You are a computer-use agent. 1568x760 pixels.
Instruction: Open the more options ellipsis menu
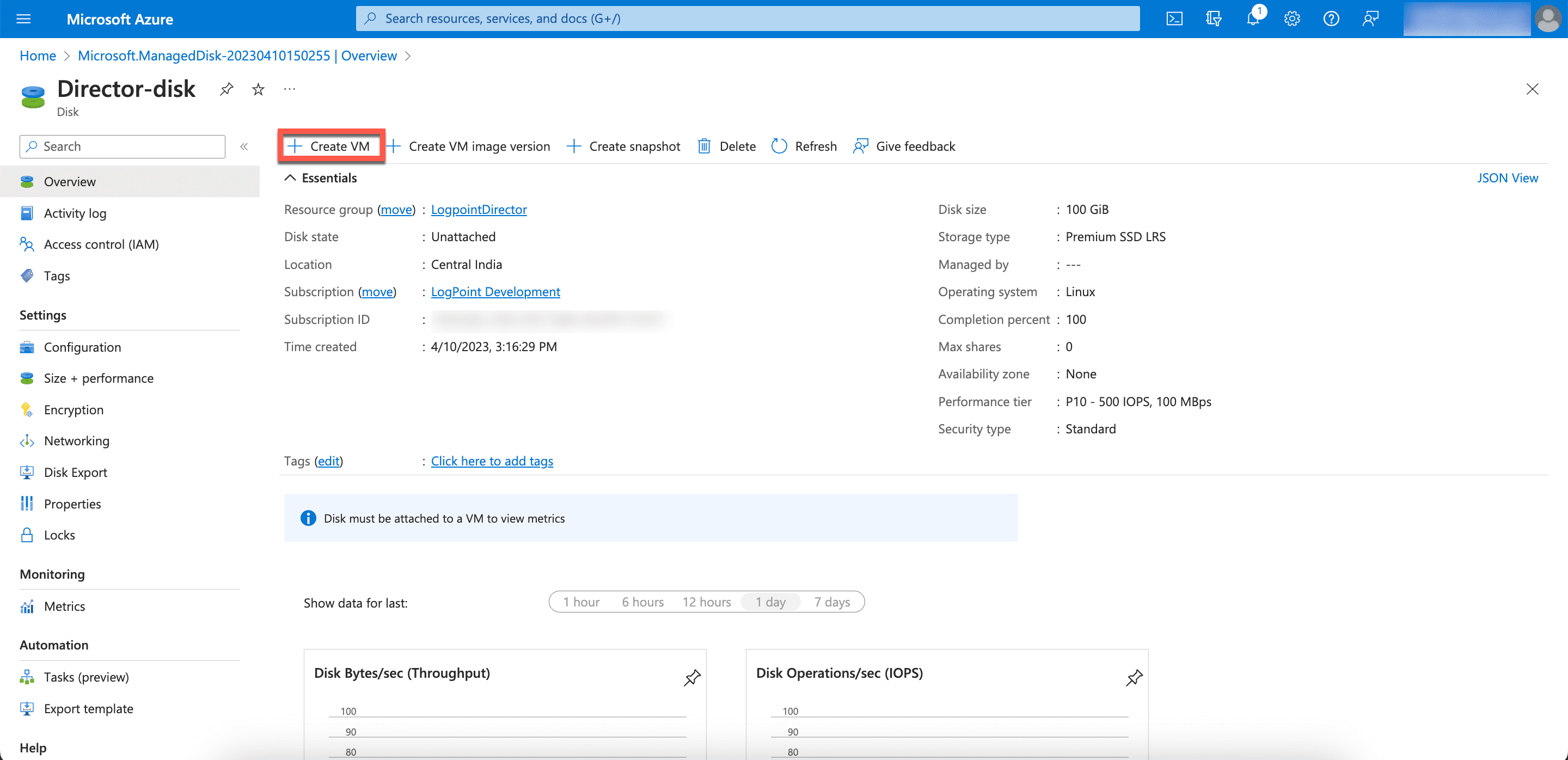290,89
